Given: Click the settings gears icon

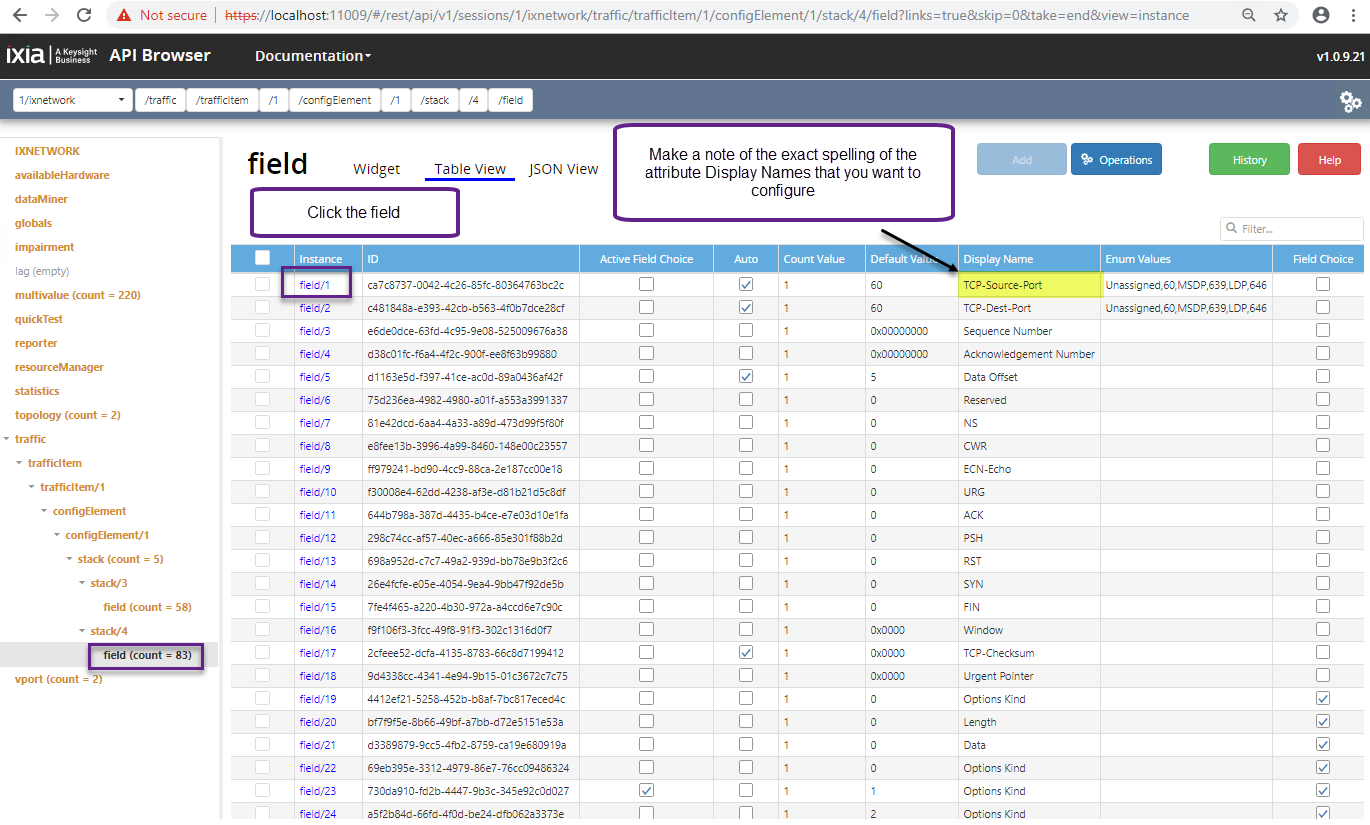Looking at the screenshot, I should tap(1350, 101).
